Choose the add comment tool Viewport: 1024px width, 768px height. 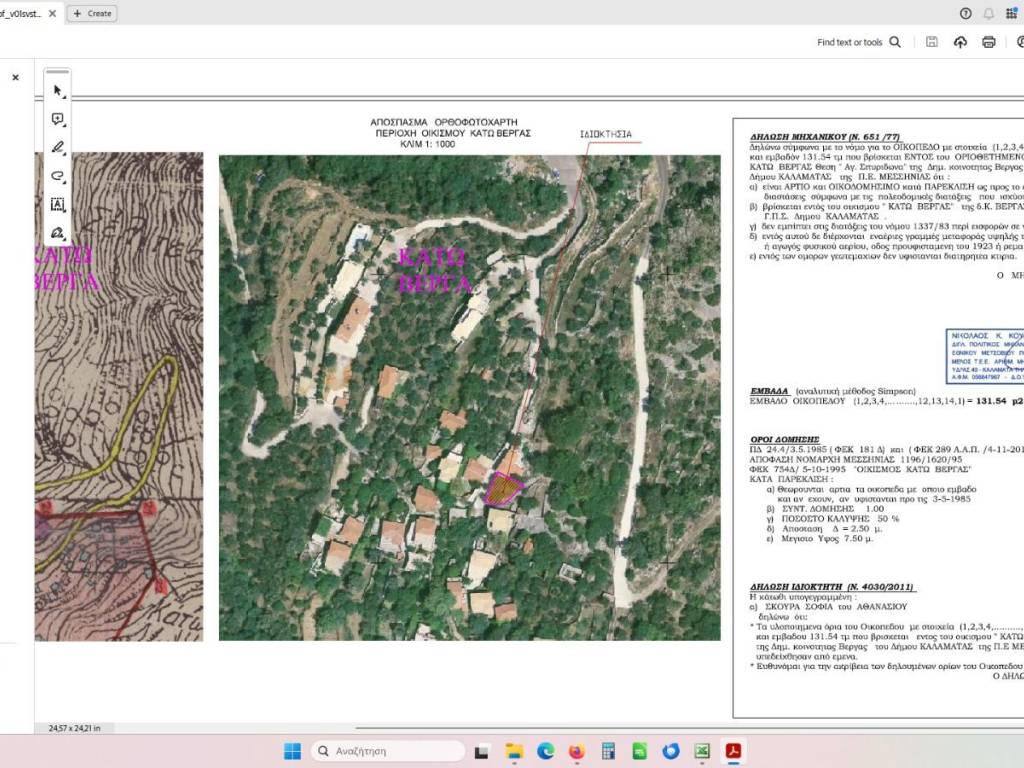point(58,119)
